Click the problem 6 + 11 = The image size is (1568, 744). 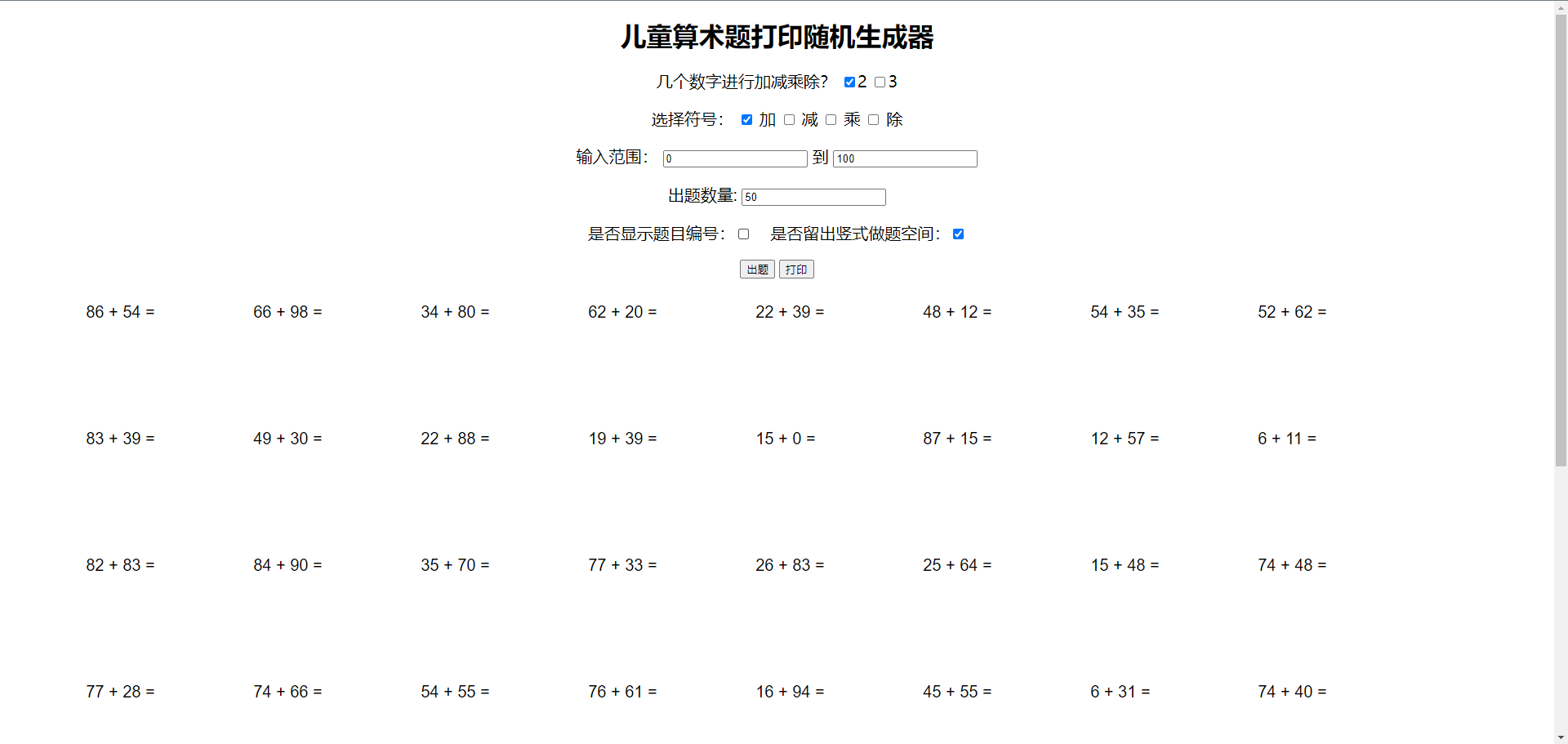point(1287,439)
